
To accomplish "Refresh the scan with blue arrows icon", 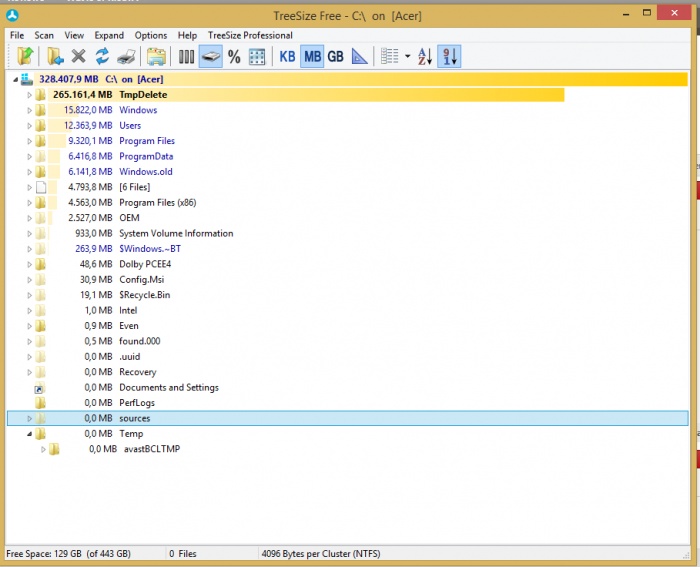I will [102, 57].
